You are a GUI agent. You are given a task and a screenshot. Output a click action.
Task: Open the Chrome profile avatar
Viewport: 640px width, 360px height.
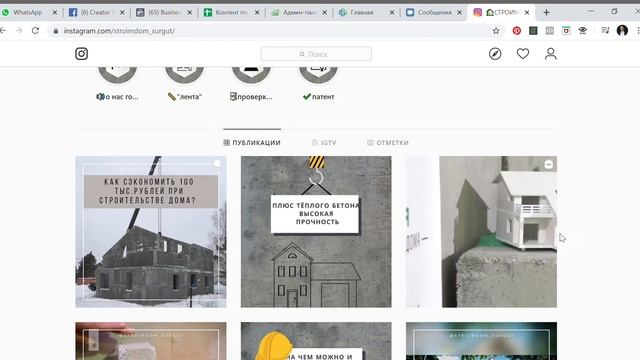(622, 30)
